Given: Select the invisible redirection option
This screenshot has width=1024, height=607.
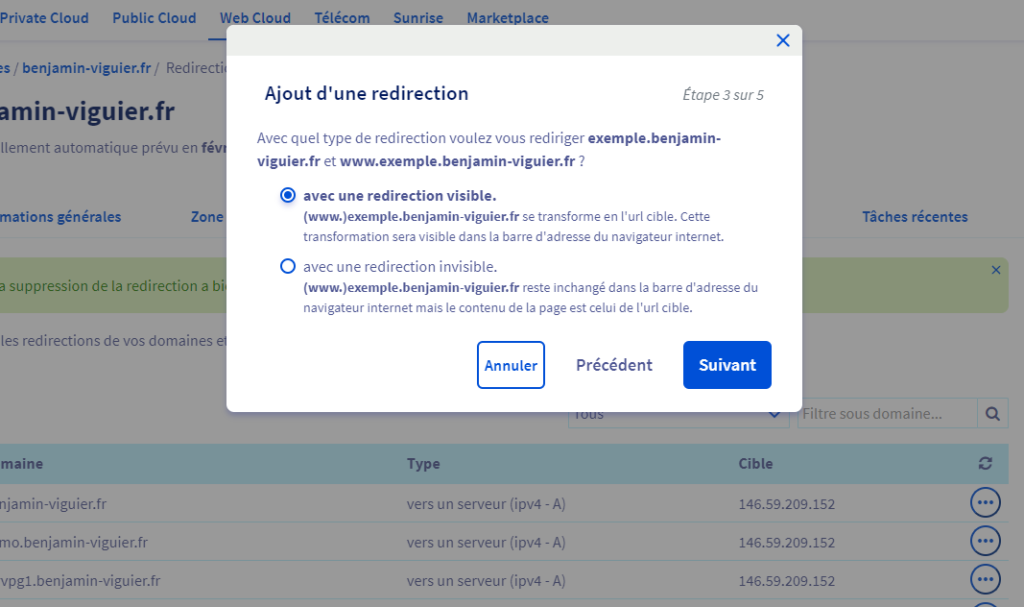Looking at the screenshot, I should [x=288, y=267].
